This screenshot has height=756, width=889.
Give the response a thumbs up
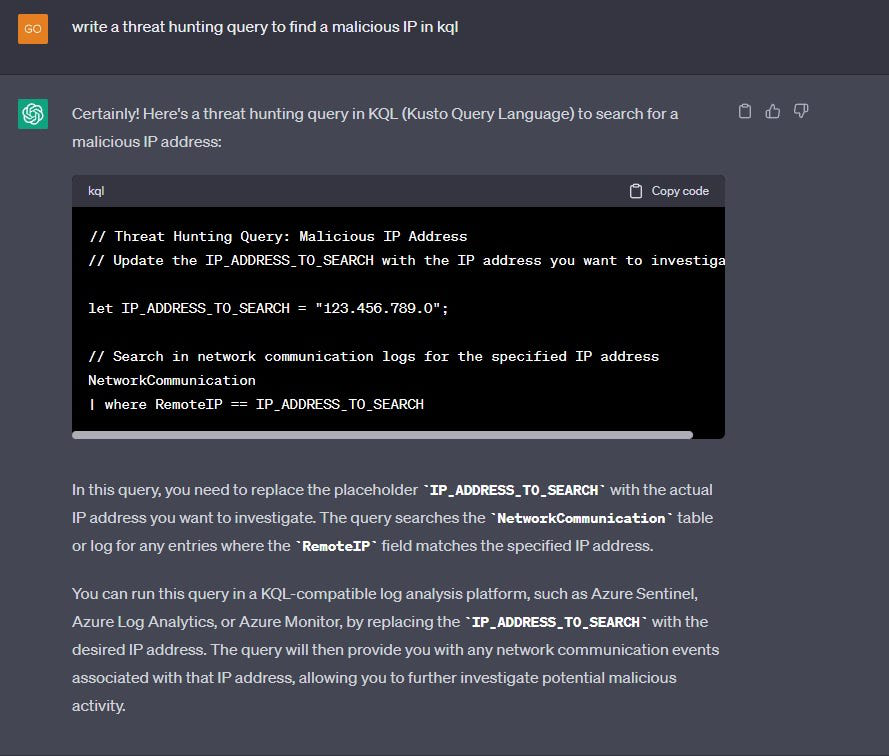773,111
